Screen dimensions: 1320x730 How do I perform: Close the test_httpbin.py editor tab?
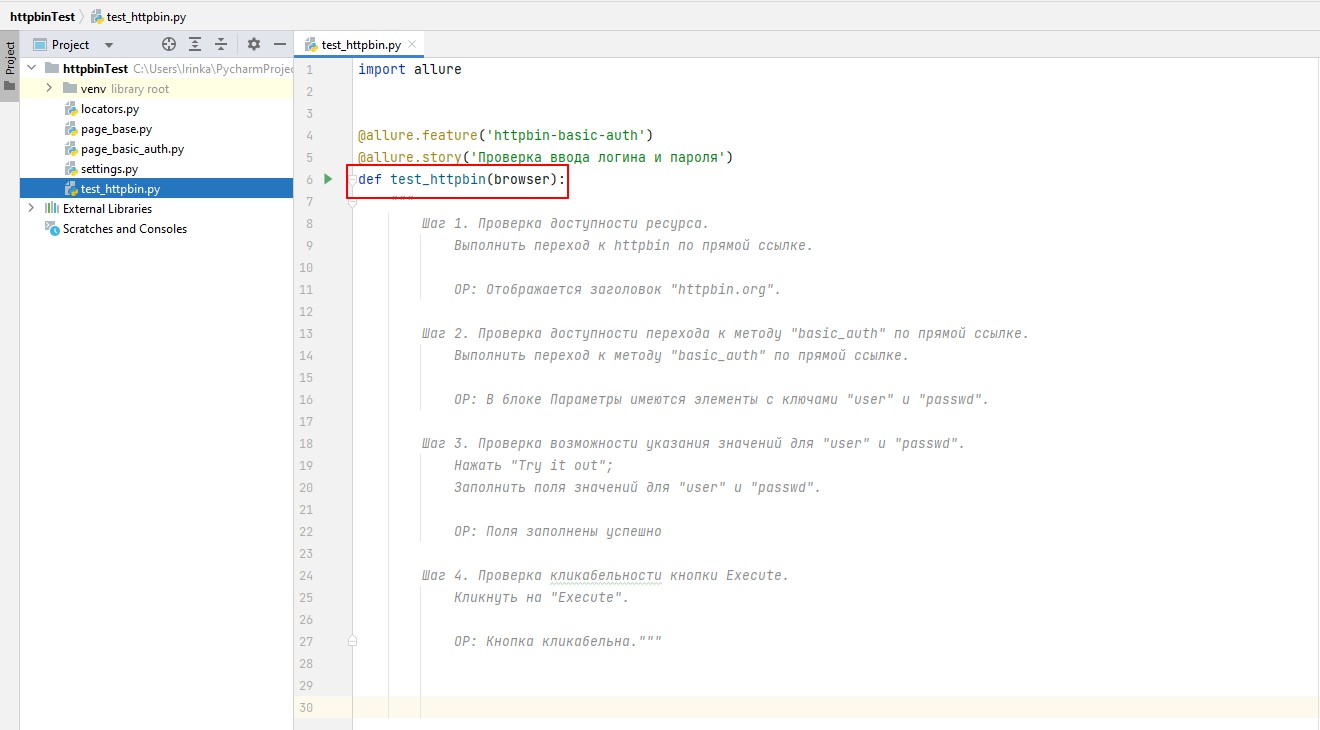point(412,44)
